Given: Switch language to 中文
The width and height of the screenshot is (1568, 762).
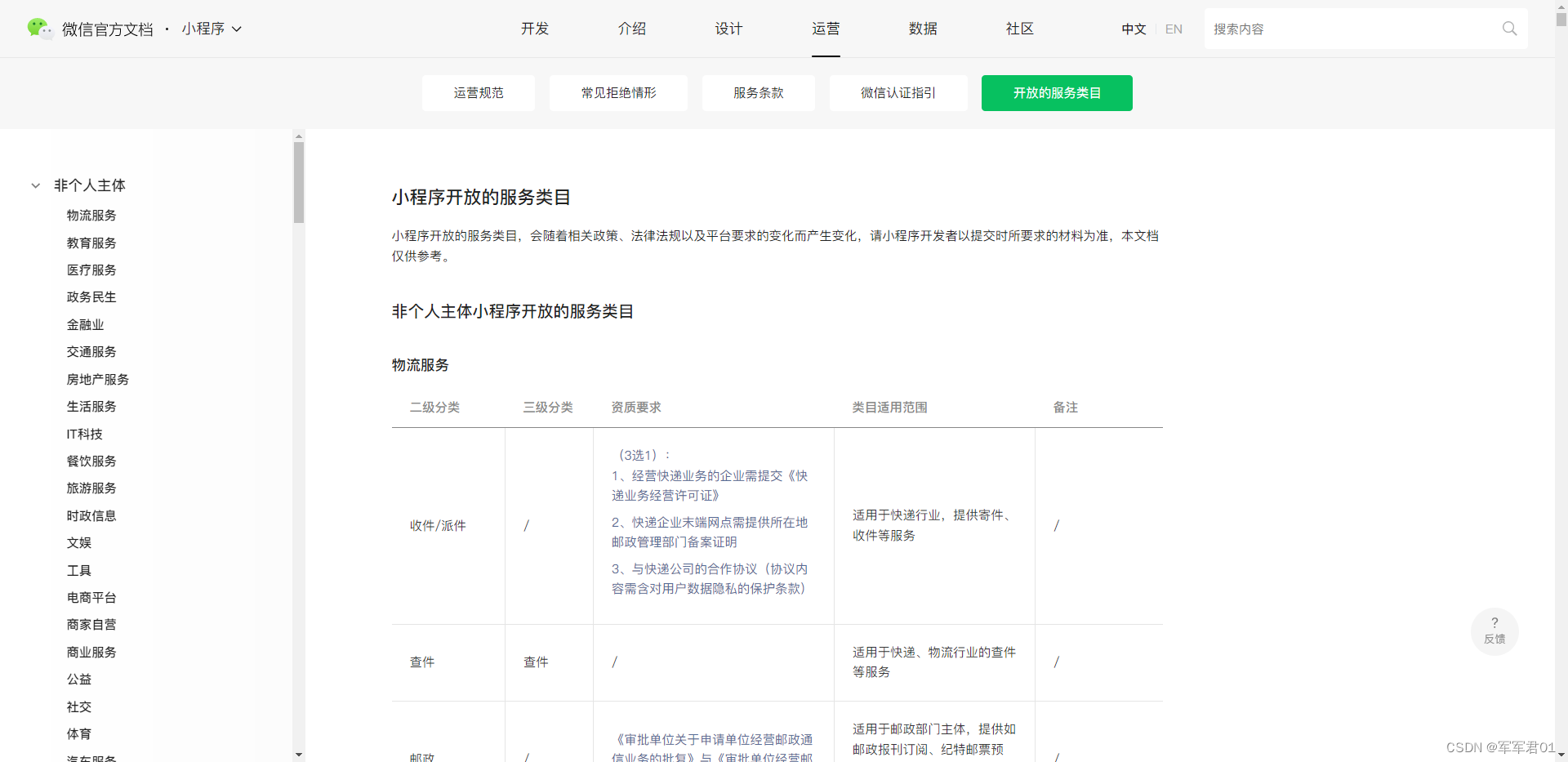Looking at the screenshot, I should click(1134, 29).
